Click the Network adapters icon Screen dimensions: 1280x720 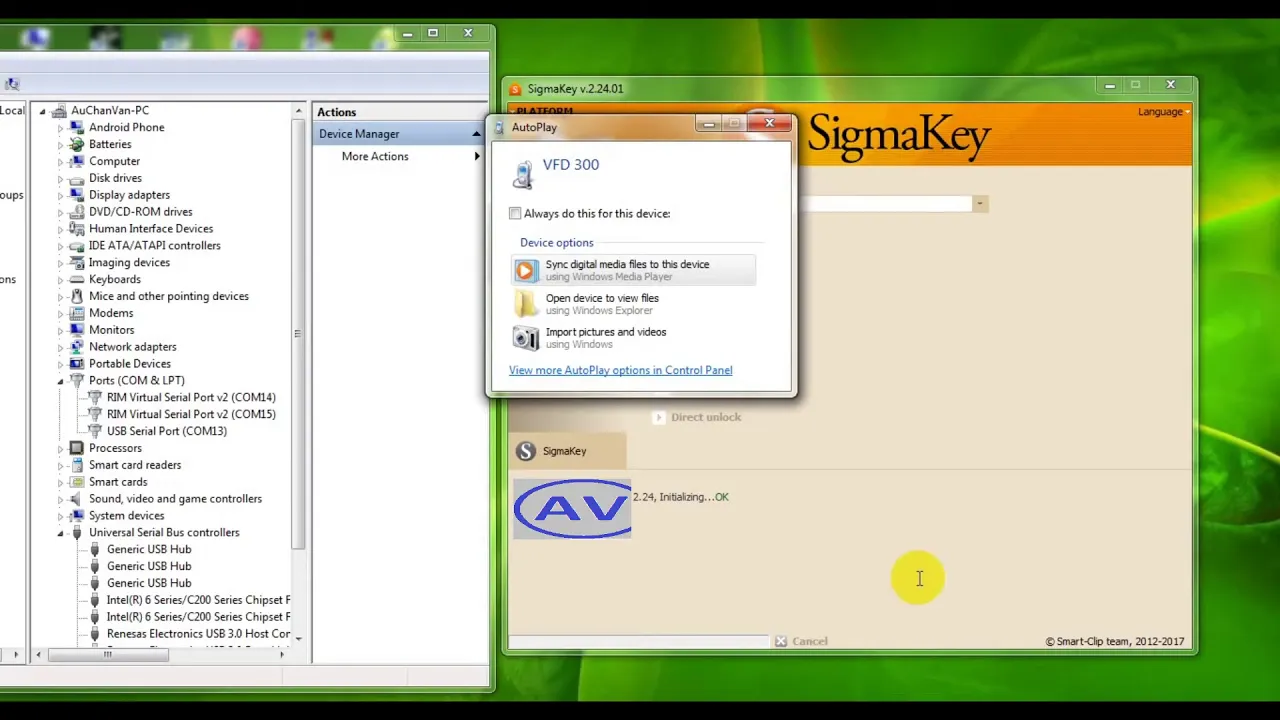pos(77,347)
